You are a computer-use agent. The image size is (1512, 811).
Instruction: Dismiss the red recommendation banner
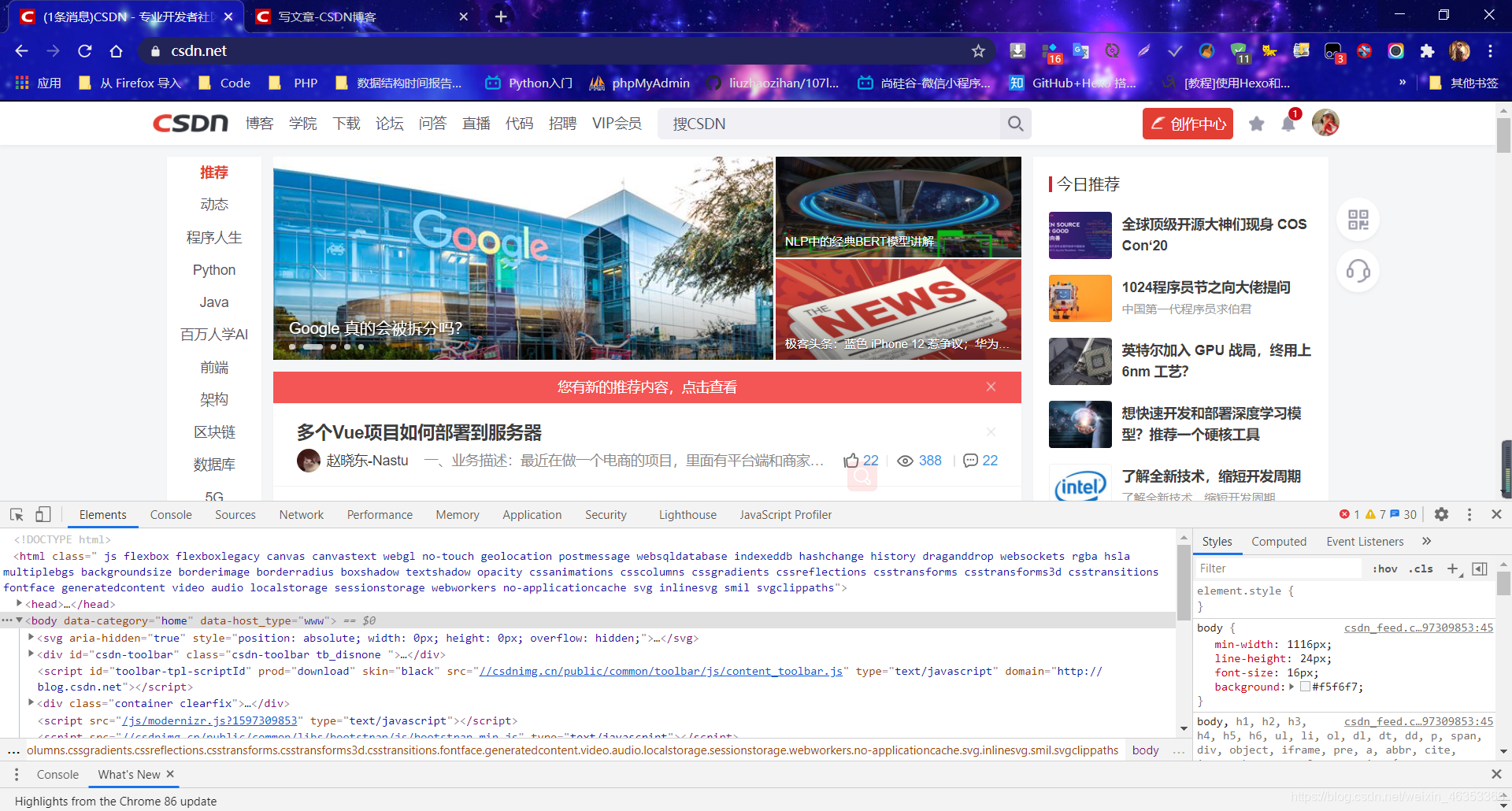coord(991,387)
